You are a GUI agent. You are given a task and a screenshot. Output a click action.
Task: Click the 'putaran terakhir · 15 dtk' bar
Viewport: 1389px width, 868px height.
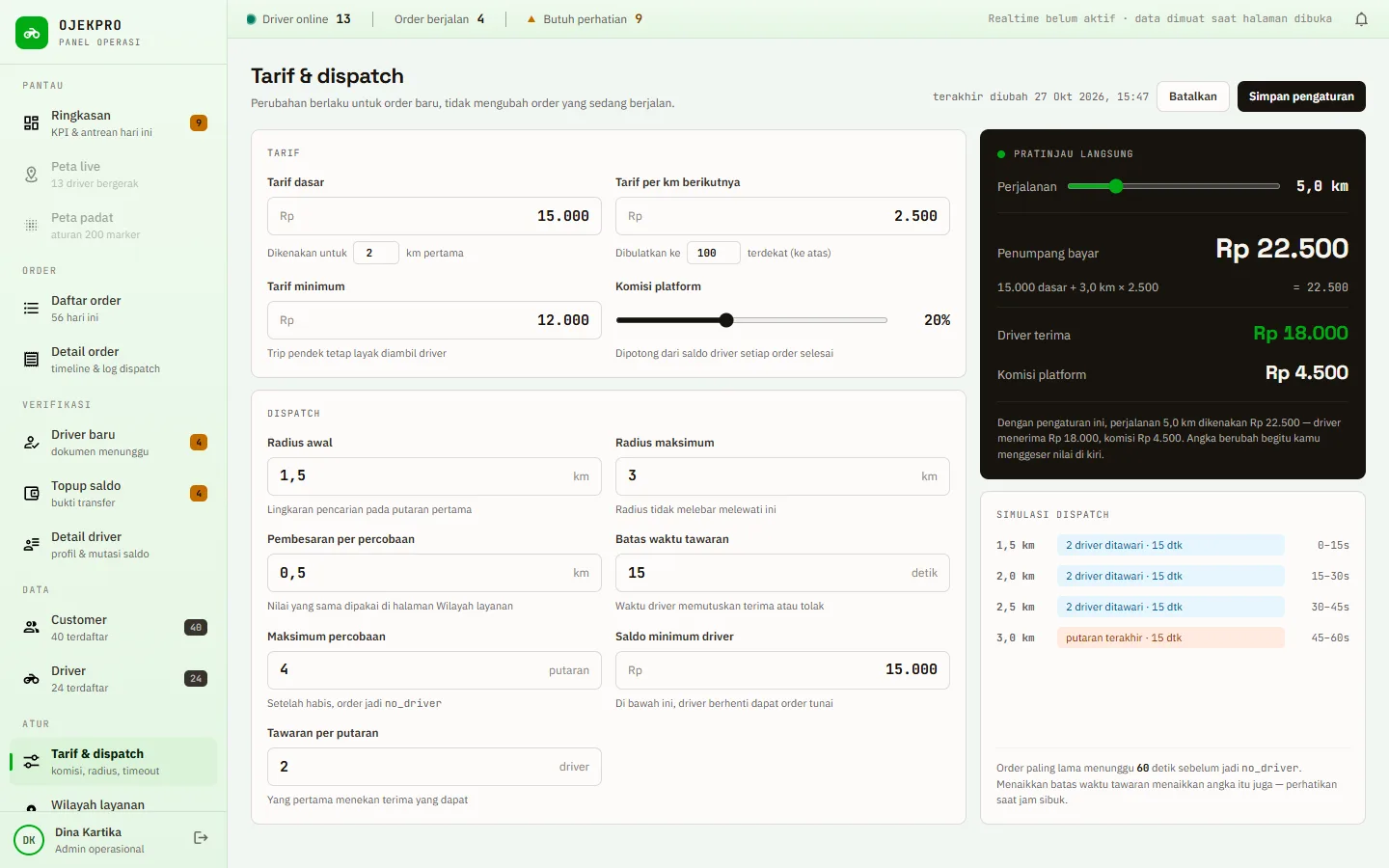[x=1171, y=637]
